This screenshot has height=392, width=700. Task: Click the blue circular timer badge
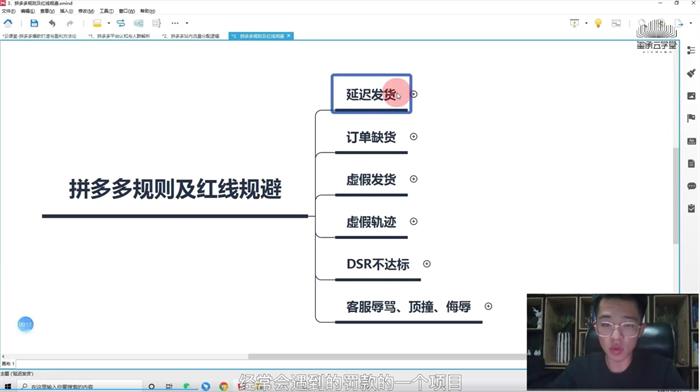tap(25, 324)
